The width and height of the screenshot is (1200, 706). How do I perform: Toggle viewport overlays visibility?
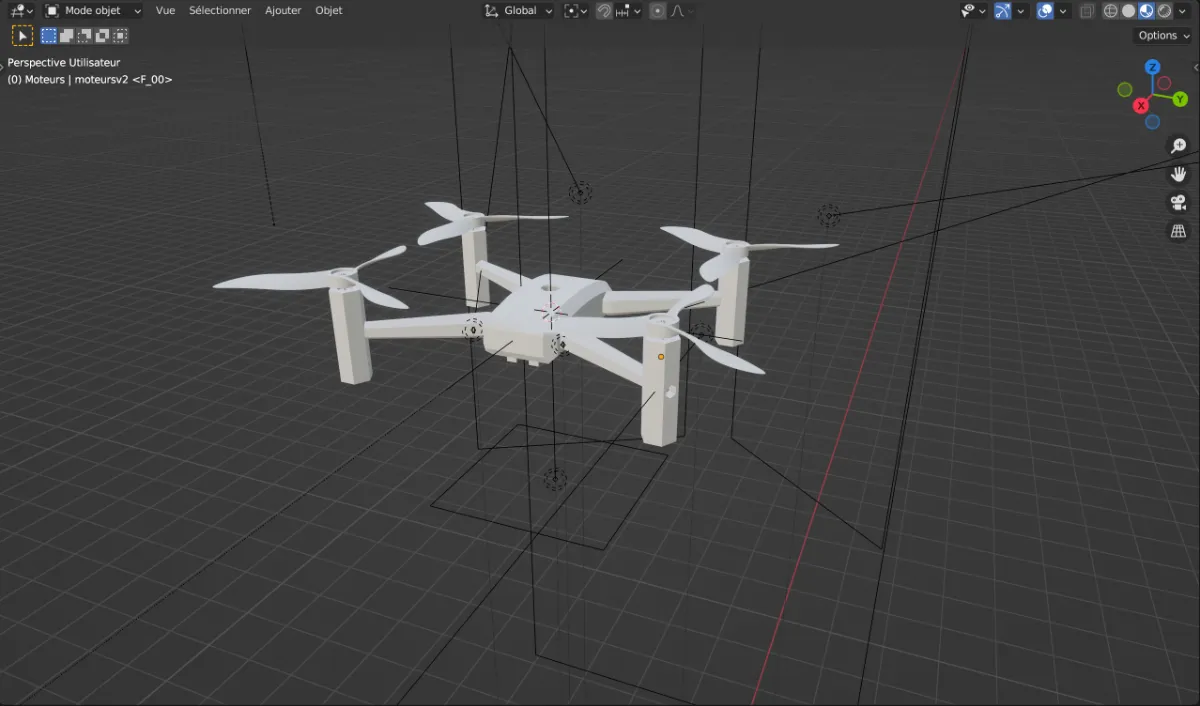(x=1043, y=10)
